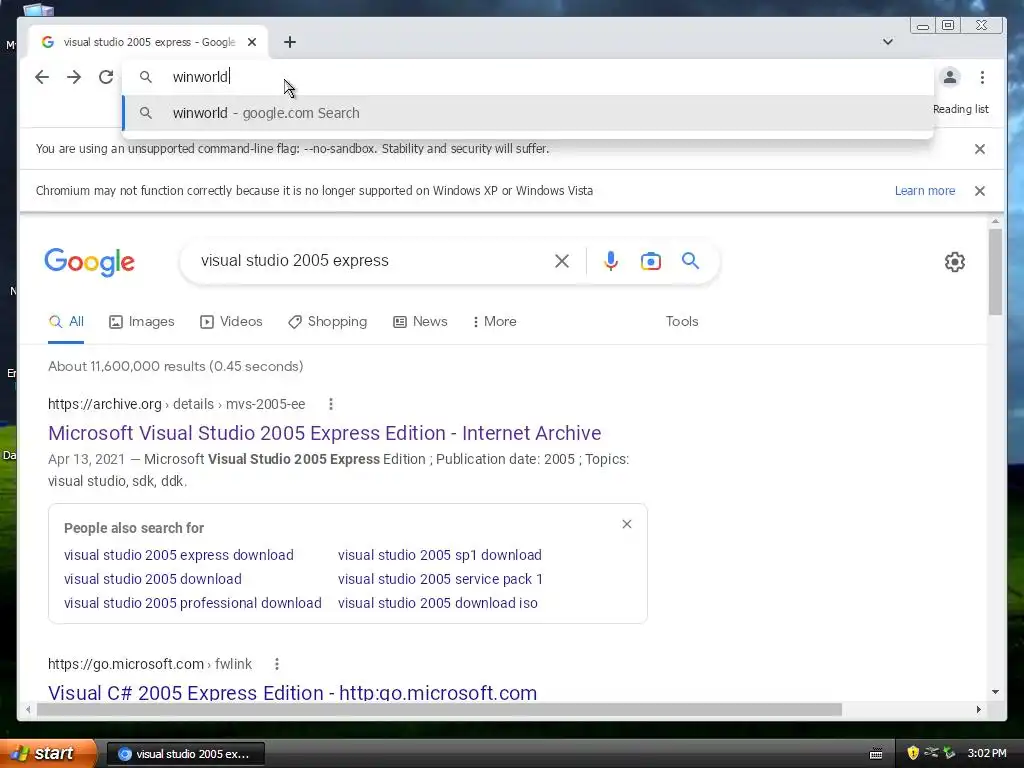Image resolution: width=1024 pixels, height=768 pixels.
Task: Open options menu for archive.org result
Action: coord(331,404)
